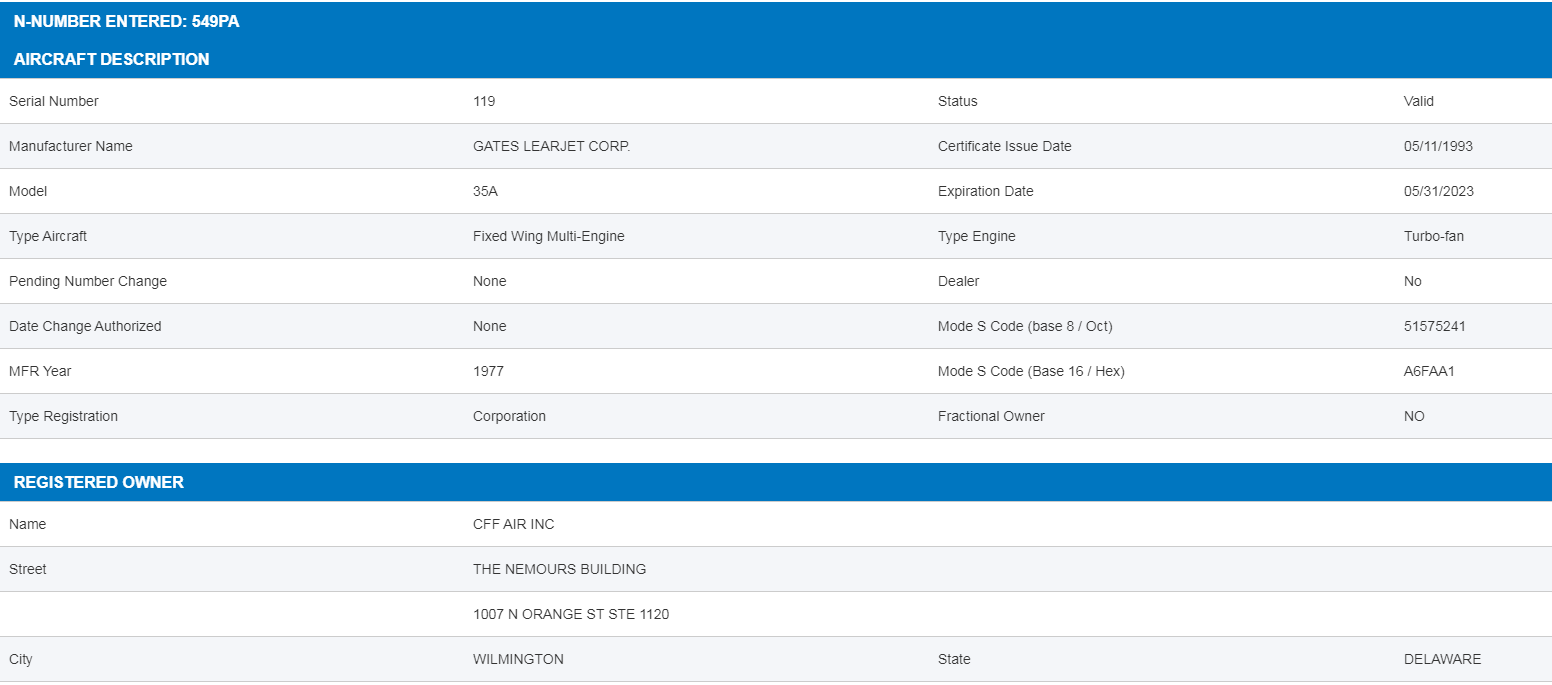Select the 'Corporation' registration value

(x=510, y=416)
